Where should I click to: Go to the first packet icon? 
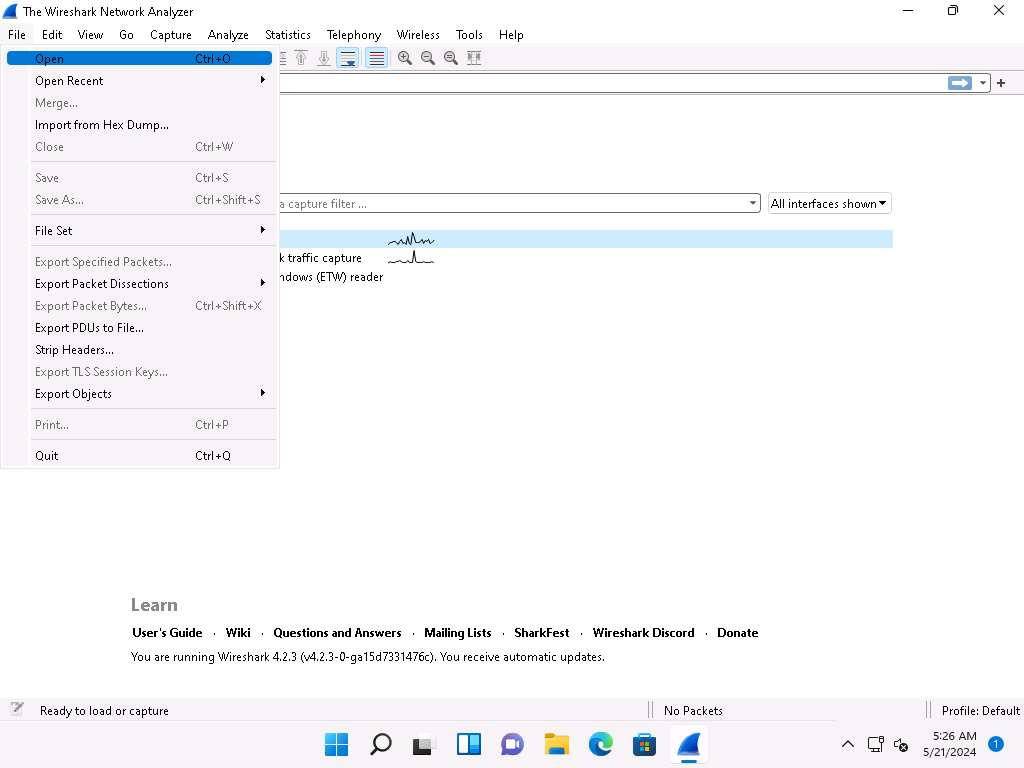pyautogui.click(x=301, y=58)
